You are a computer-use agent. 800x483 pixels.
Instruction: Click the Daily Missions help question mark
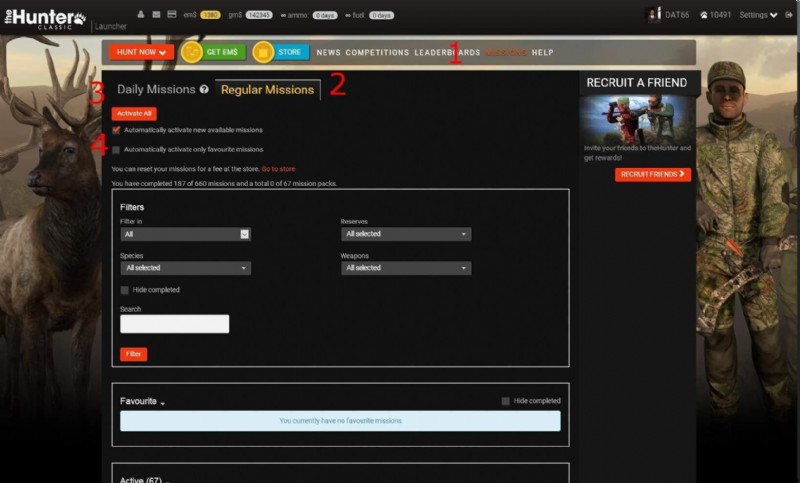coord(204,90)
